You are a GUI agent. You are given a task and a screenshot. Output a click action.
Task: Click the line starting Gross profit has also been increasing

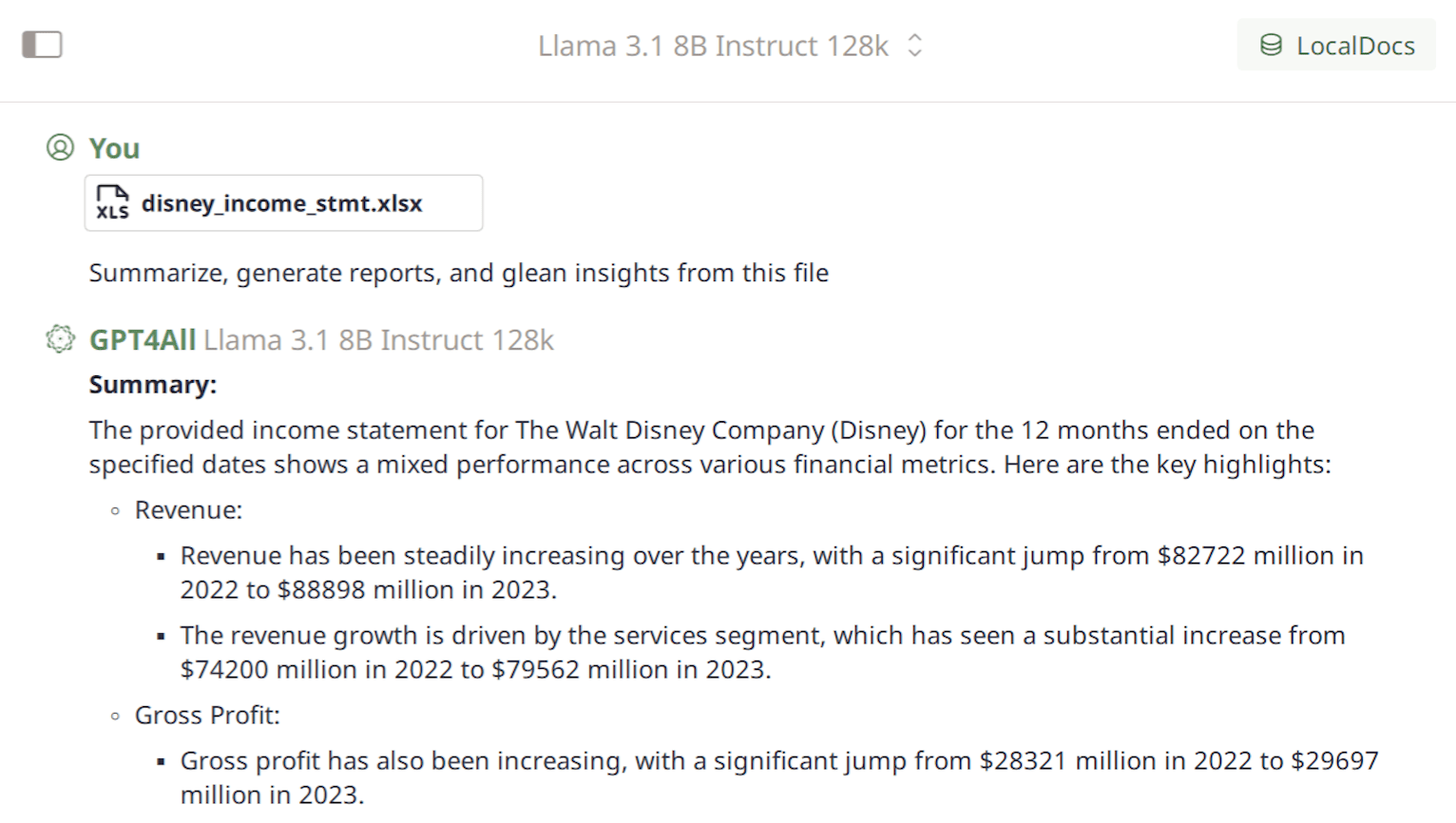[x=779, y=761]
